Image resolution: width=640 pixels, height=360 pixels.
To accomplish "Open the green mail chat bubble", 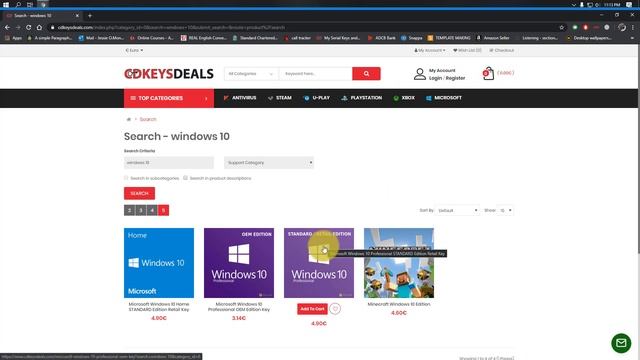I will pyautogui.click(x=621, y=343).
